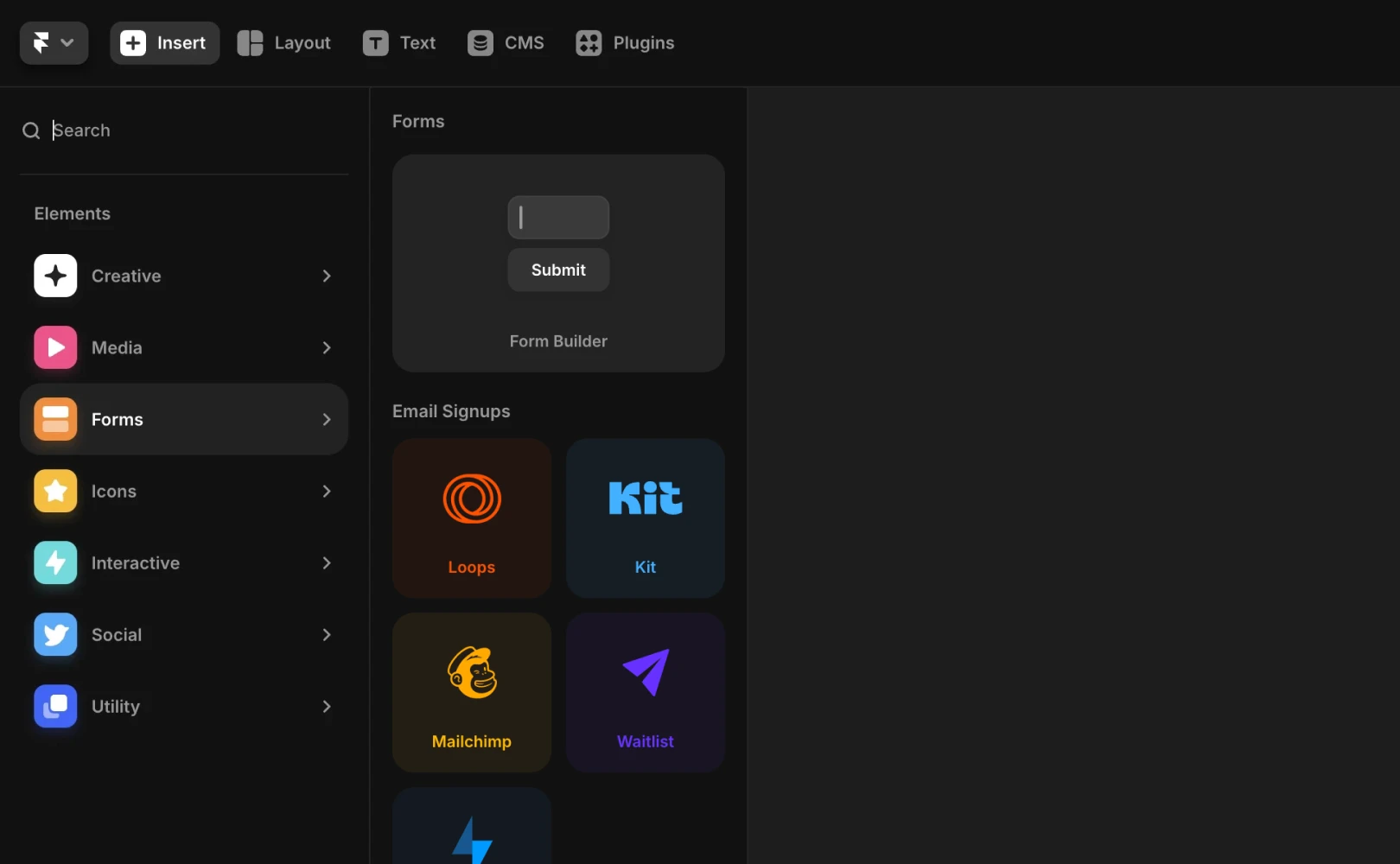Click the Submit button in Form Builder
The image size is (1400, 864).
(558, 270)
